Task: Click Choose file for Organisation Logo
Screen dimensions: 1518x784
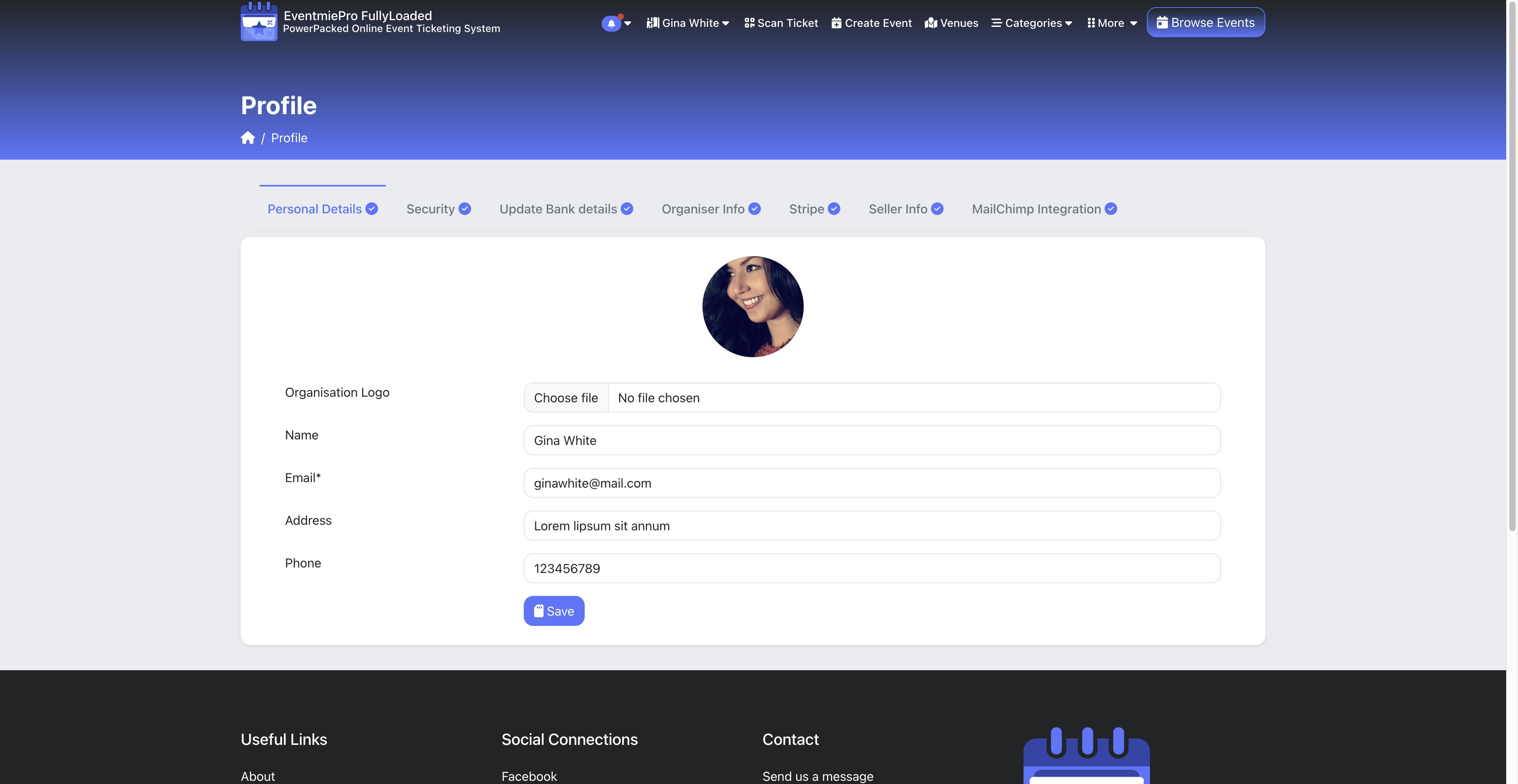Action: (x=566, y=398)
